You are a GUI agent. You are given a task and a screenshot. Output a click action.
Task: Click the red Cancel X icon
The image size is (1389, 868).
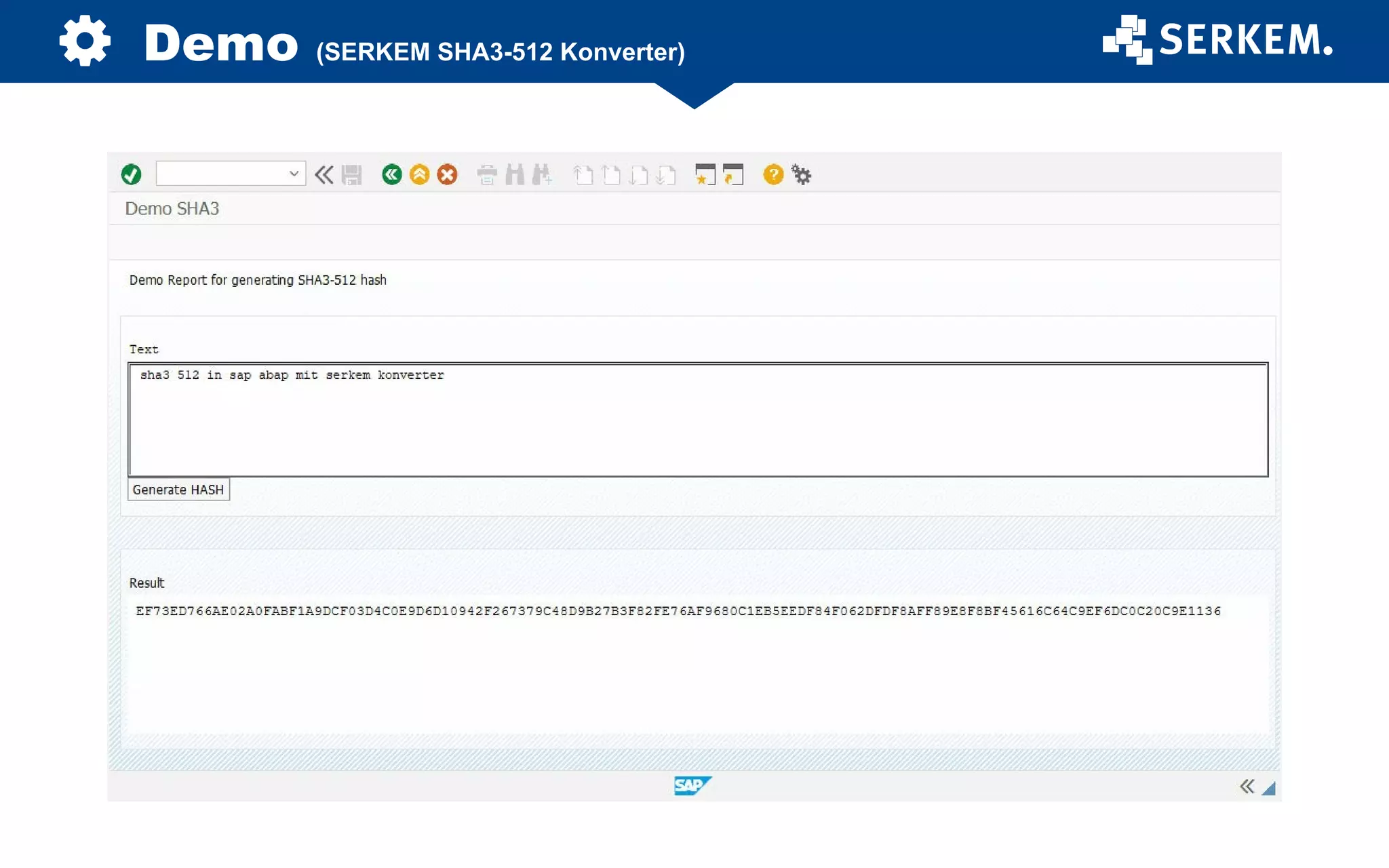pos(447,174)
